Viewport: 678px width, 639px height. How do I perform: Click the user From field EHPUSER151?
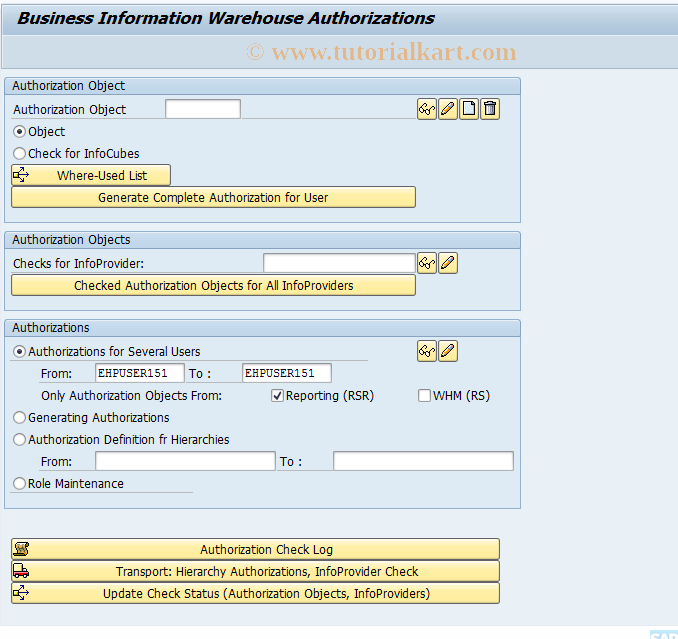click(x=140, y=373)
